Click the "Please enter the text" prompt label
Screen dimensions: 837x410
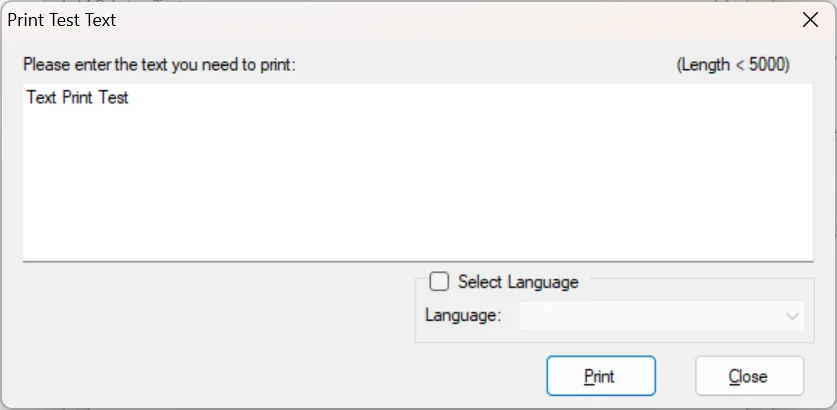tap(160, 65)
